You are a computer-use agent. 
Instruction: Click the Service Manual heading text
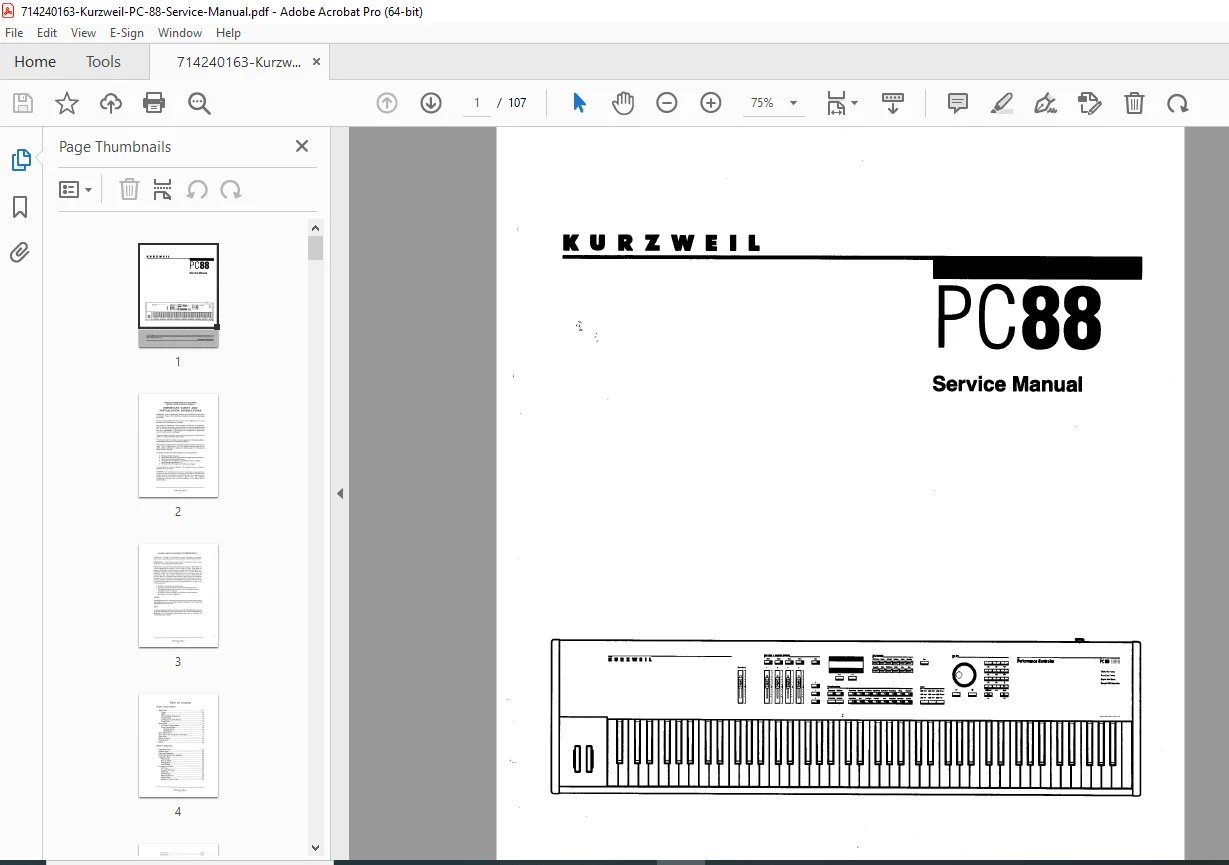pos(1007,384)
